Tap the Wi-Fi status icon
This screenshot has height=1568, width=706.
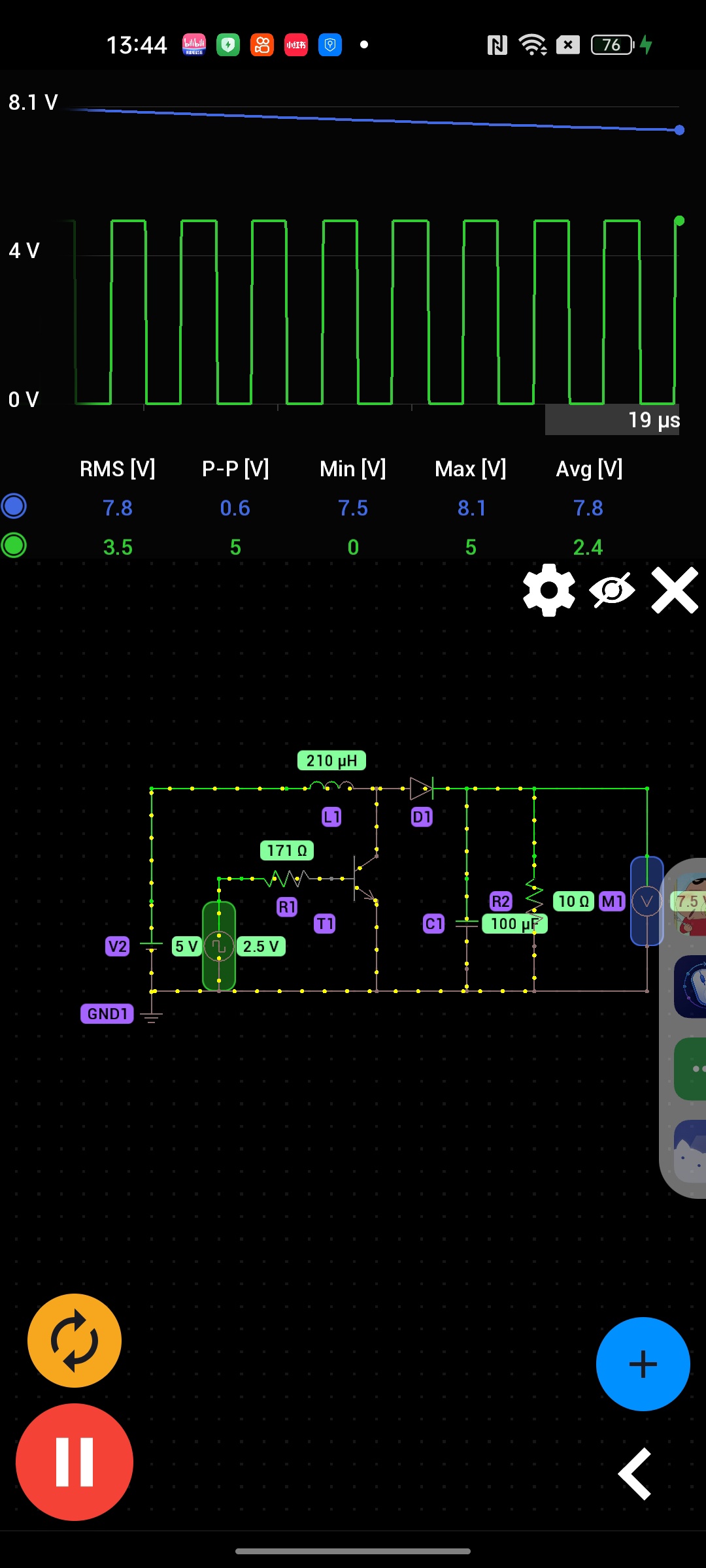pyautogui.click(x=533, y=44)
